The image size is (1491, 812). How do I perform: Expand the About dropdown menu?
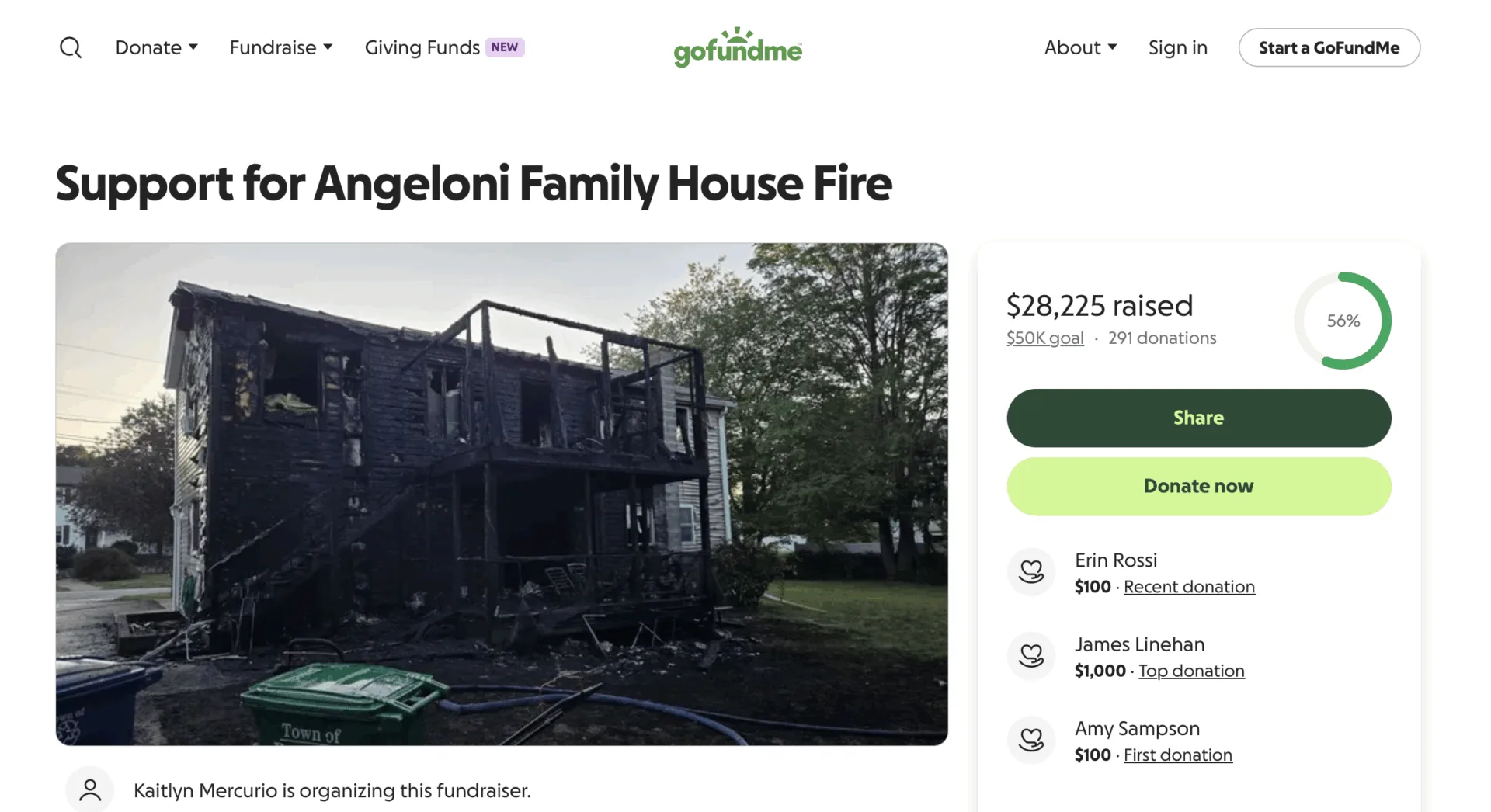[x=1080, y=47]
